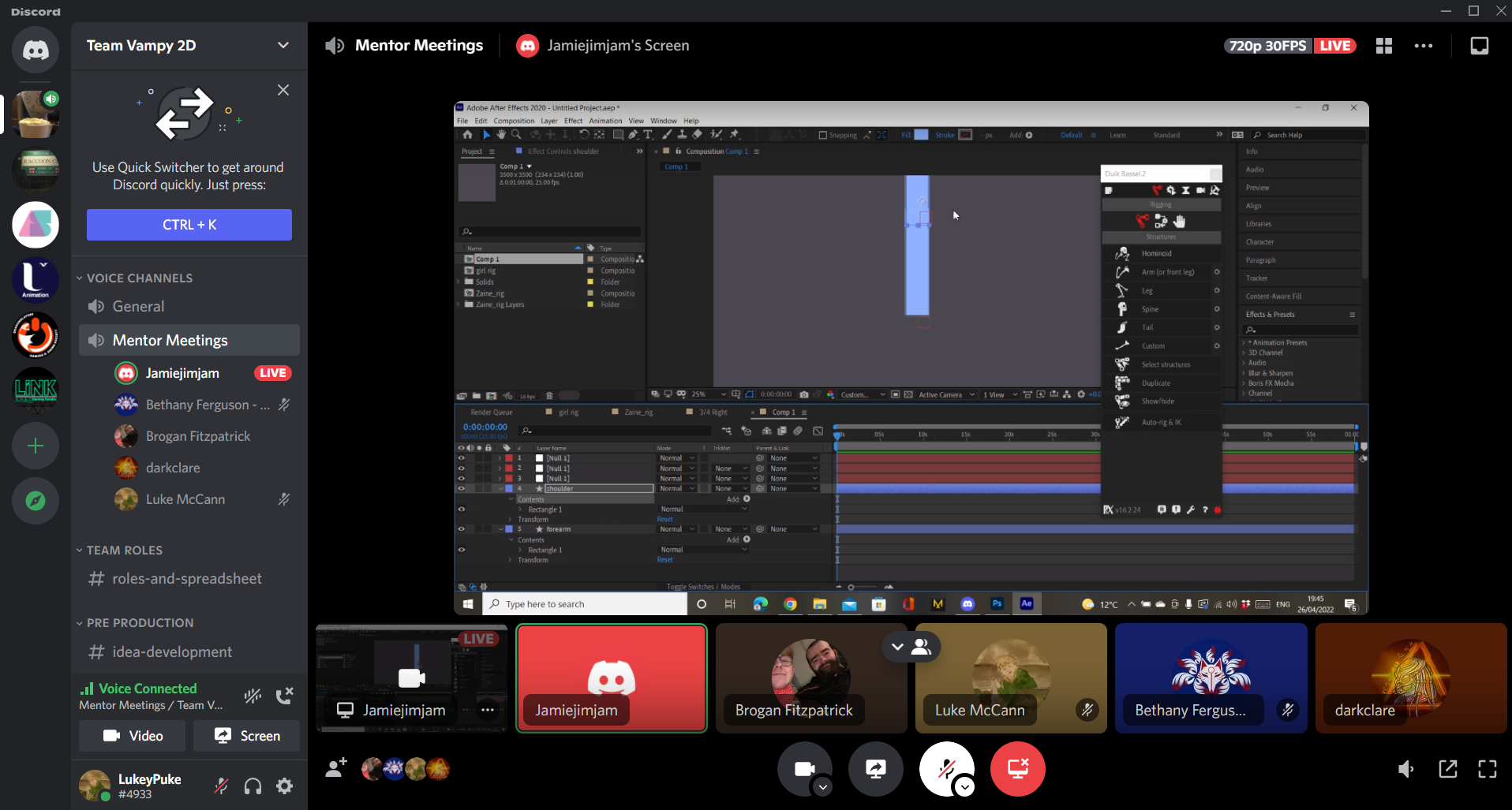The height and width of the screenshot is (810, 1512).
Task: Select darkclare participant tile
Action: point(1410,678)
